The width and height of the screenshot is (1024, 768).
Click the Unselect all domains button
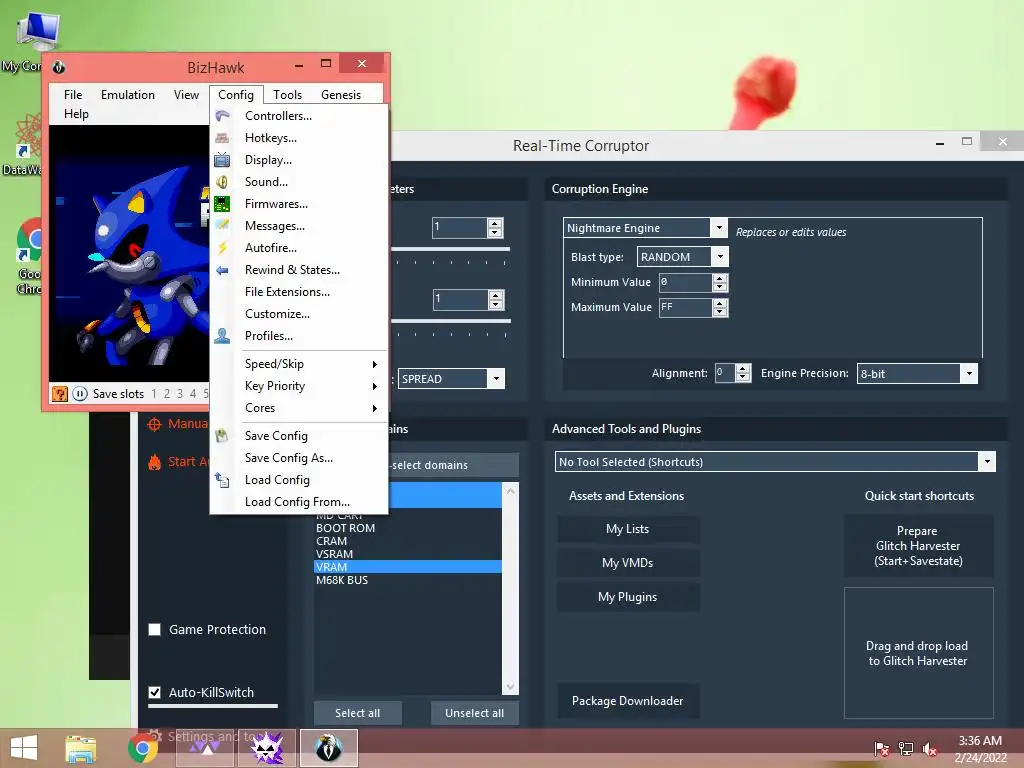click(x=474, y=713)
